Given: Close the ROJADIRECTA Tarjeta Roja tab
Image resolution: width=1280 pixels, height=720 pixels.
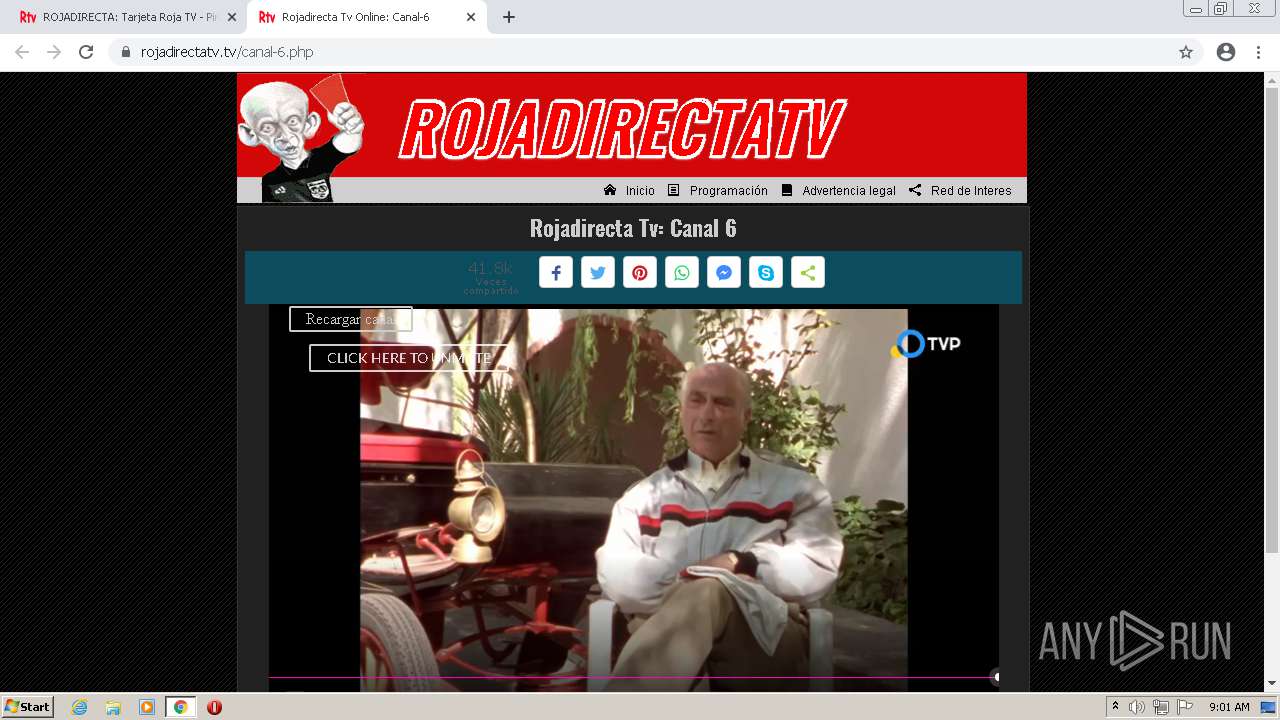Looking at the screenshot, I should [x=231, y=17].
